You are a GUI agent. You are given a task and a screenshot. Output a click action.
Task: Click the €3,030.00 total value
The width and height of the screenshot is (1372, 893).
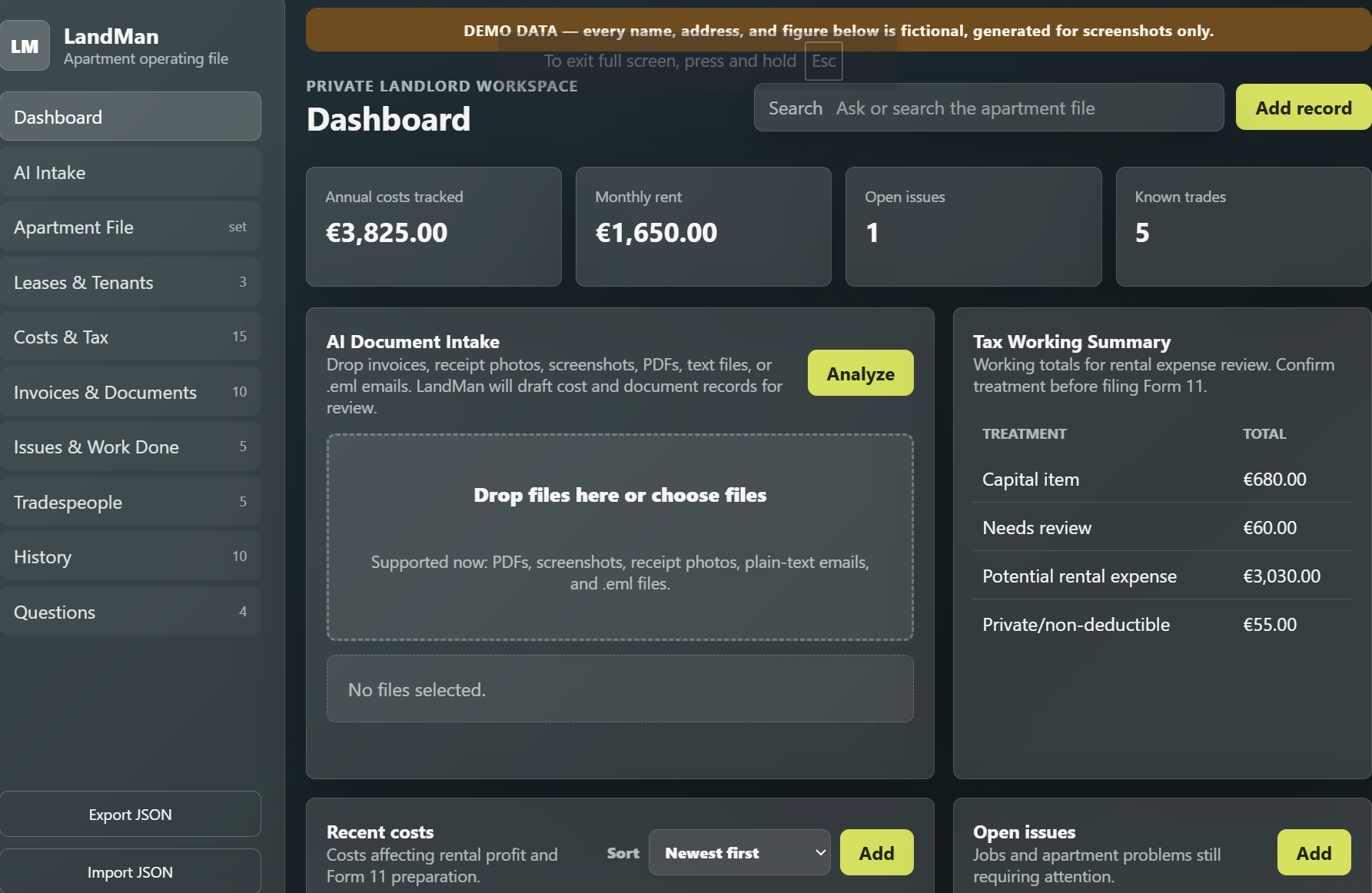[1281, 576]
